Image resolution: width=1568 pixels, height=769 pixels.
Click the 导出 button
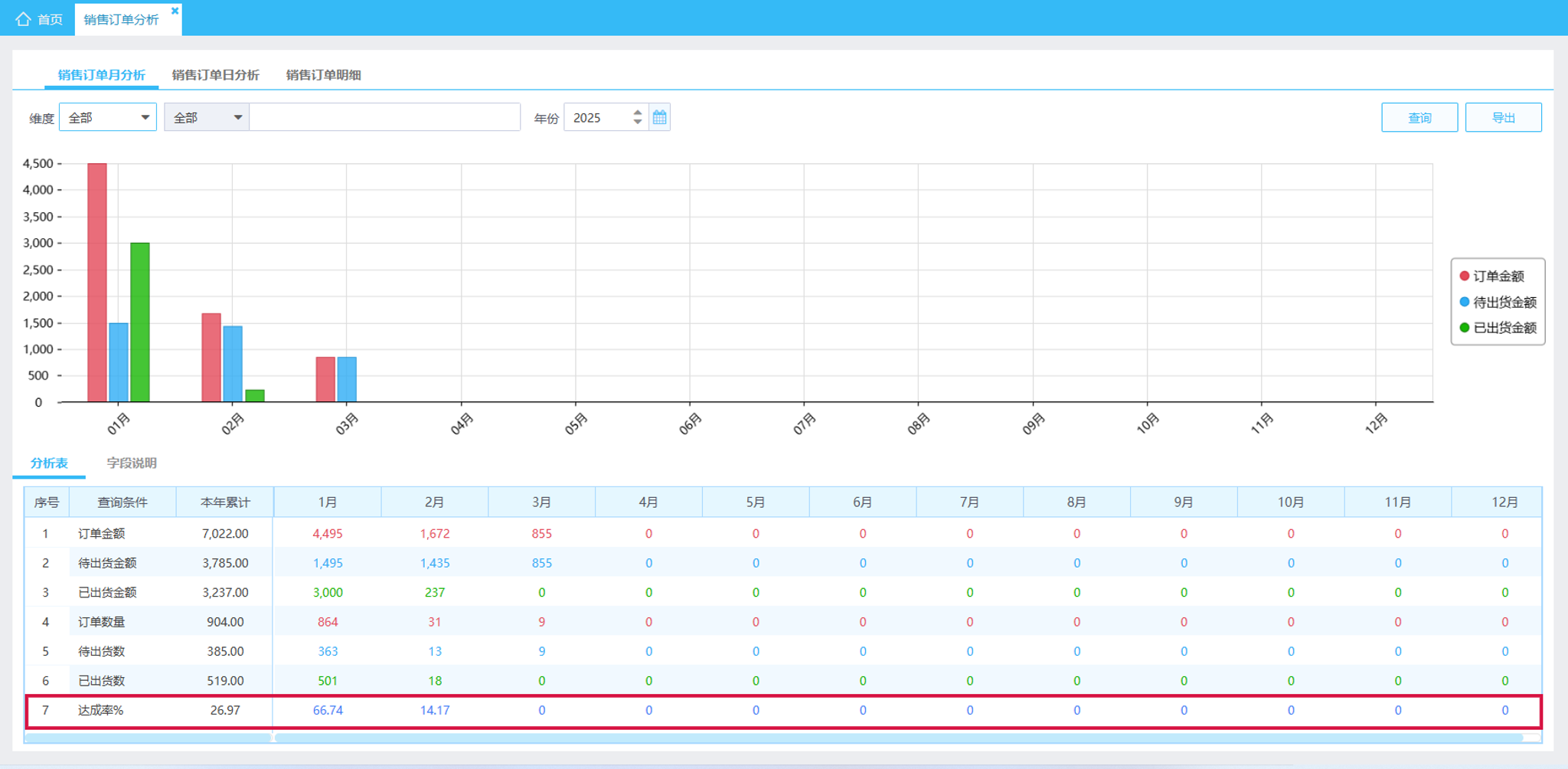[1503, 117]
